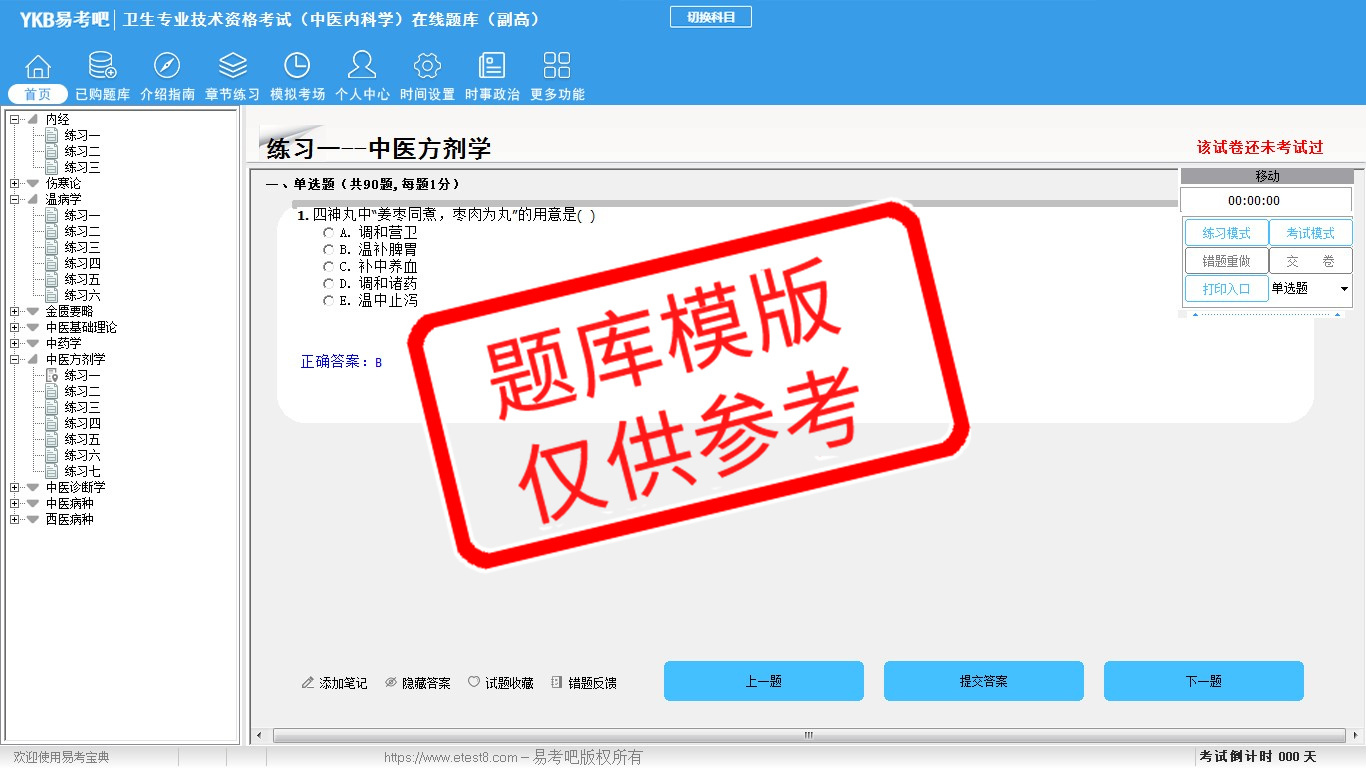Expand the 金匮要略 tree node
This screenshot has width=1366, height=768.
point(15,311)
